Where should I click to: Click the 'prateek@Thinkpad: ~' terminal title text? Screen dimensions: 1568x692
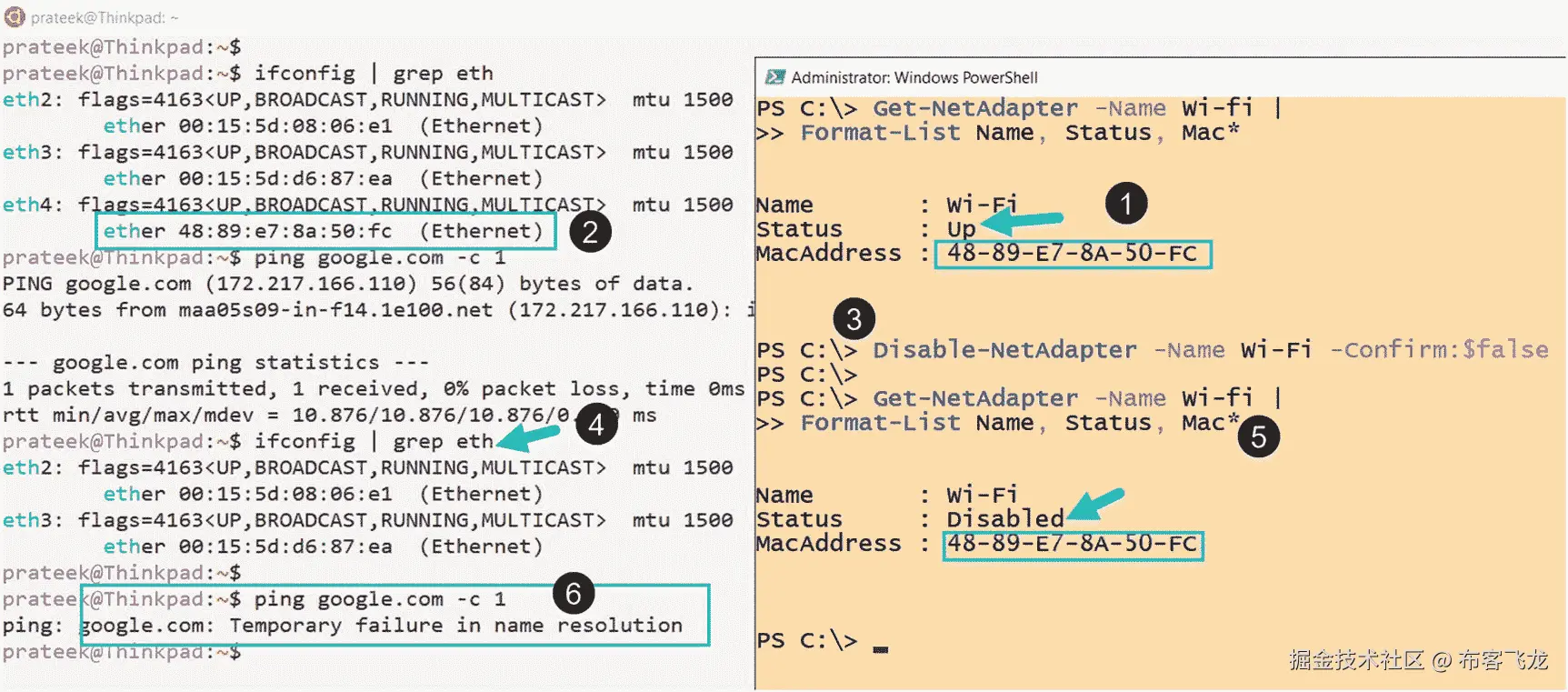coord(105,17)
